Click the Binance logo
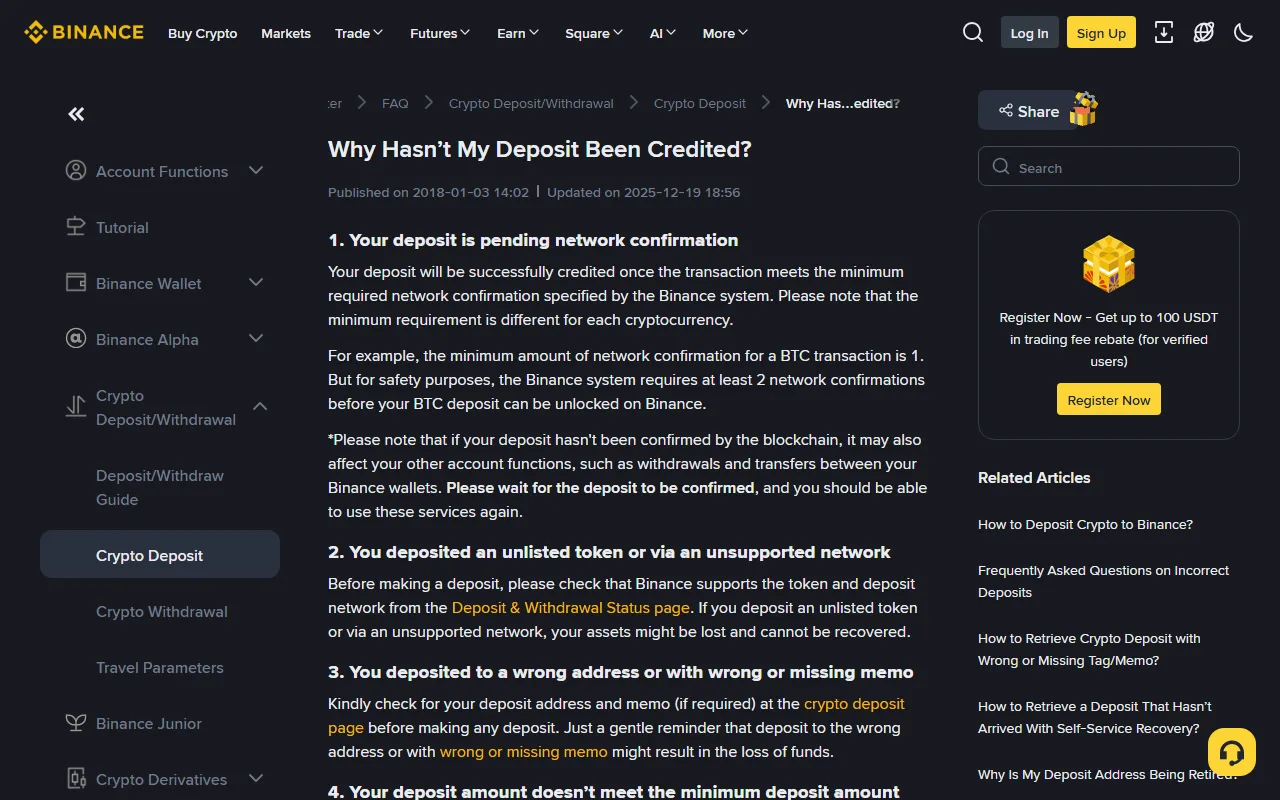 [x=84, y=32]
